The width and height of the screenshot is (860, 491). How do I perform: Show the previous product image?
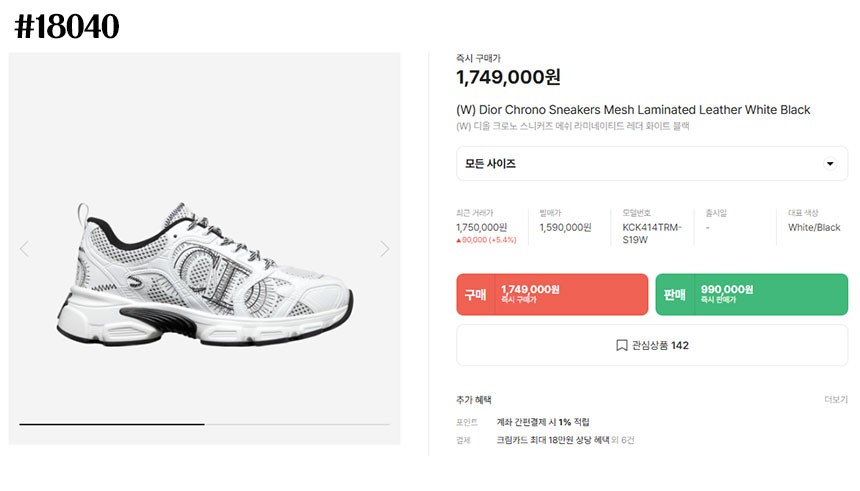tap(24, 249)
